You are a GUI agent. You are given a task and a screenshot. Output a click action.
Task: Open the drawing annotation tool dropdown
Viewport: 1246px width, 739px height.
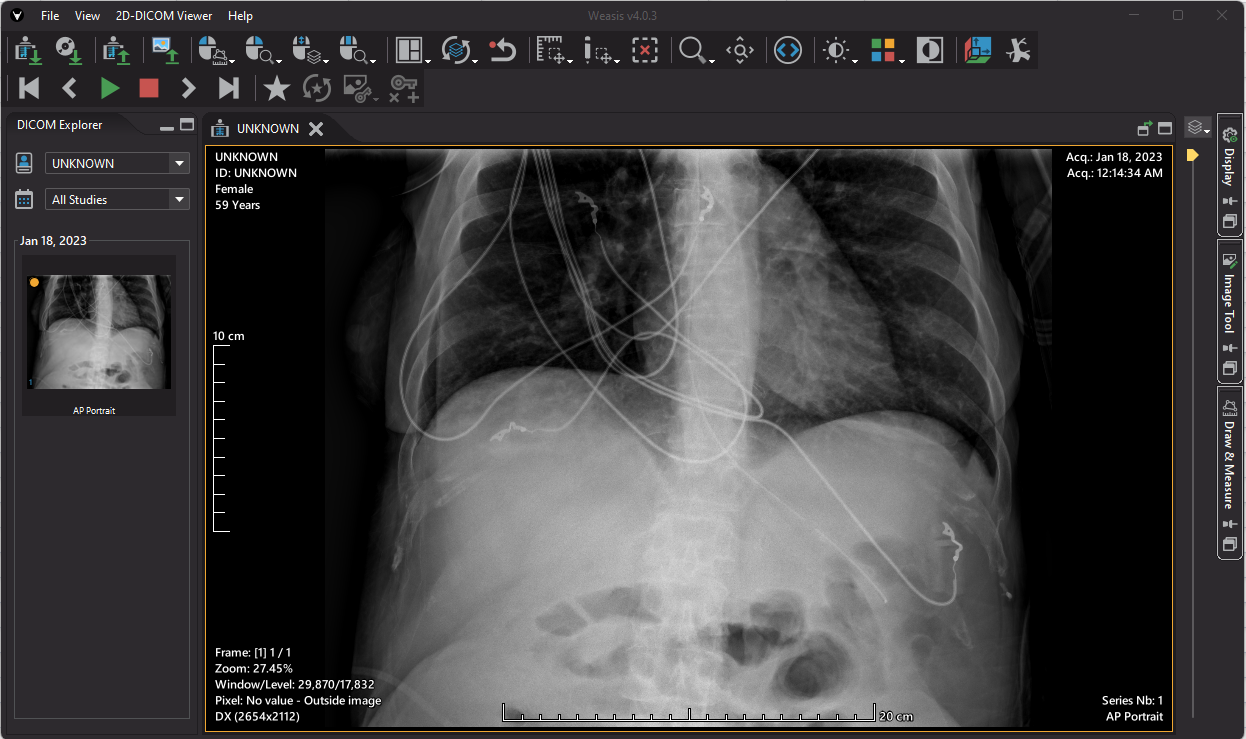pyautogui.click(x=602, y=50)
